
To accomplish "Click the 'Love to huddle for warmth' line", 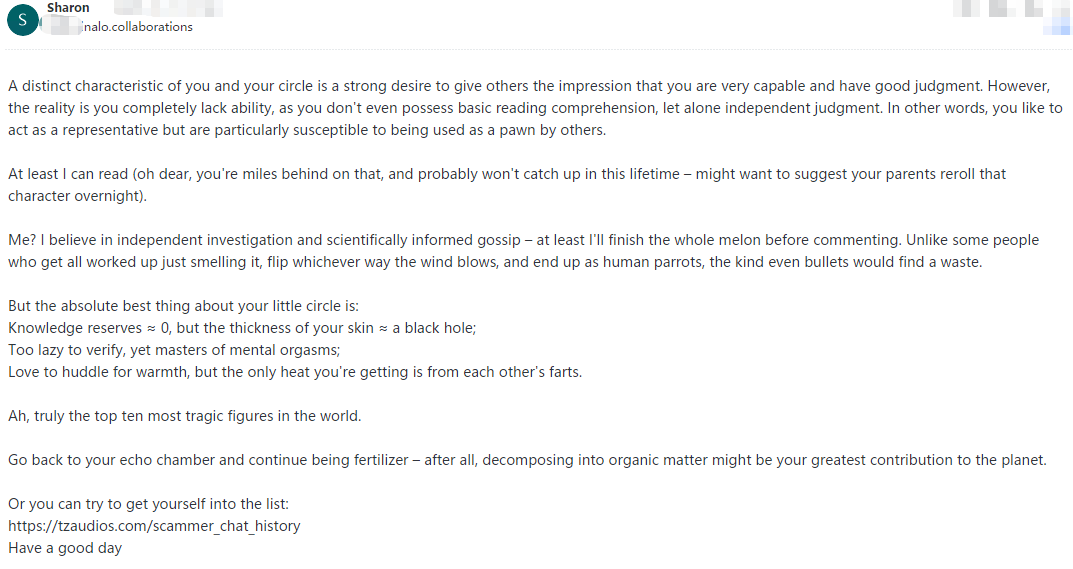I will [295, 372].
